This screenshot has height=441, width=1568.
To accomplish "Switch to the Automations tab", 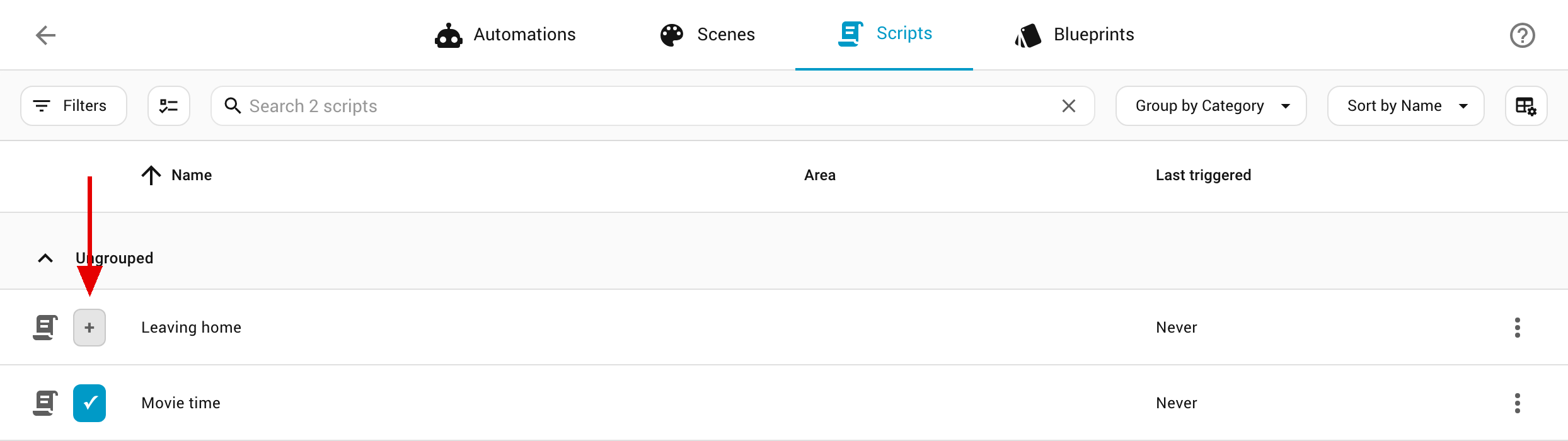I will click(505, 35).
